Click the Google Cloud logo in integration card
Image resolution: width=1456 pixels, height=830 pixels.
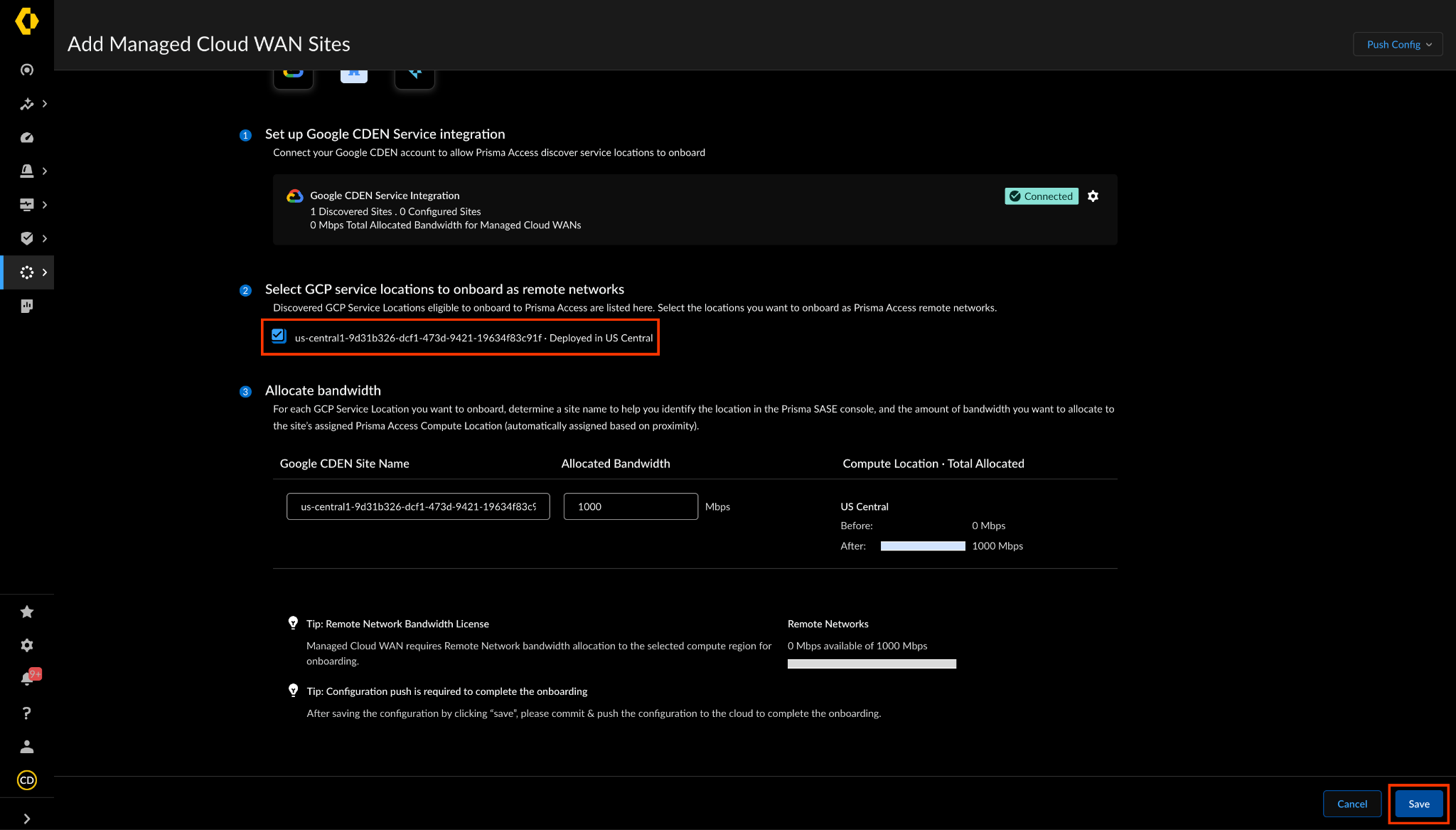point(294,196)
